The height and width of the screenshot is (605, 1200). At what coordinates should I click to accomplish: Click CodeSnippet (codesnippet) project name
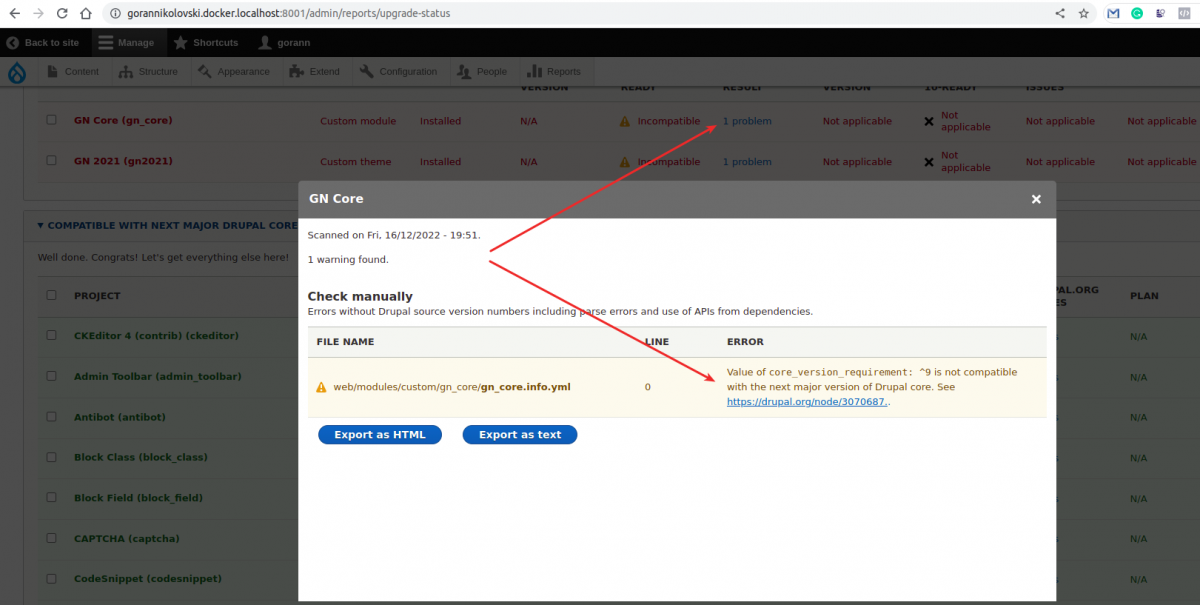pos(148,578)
